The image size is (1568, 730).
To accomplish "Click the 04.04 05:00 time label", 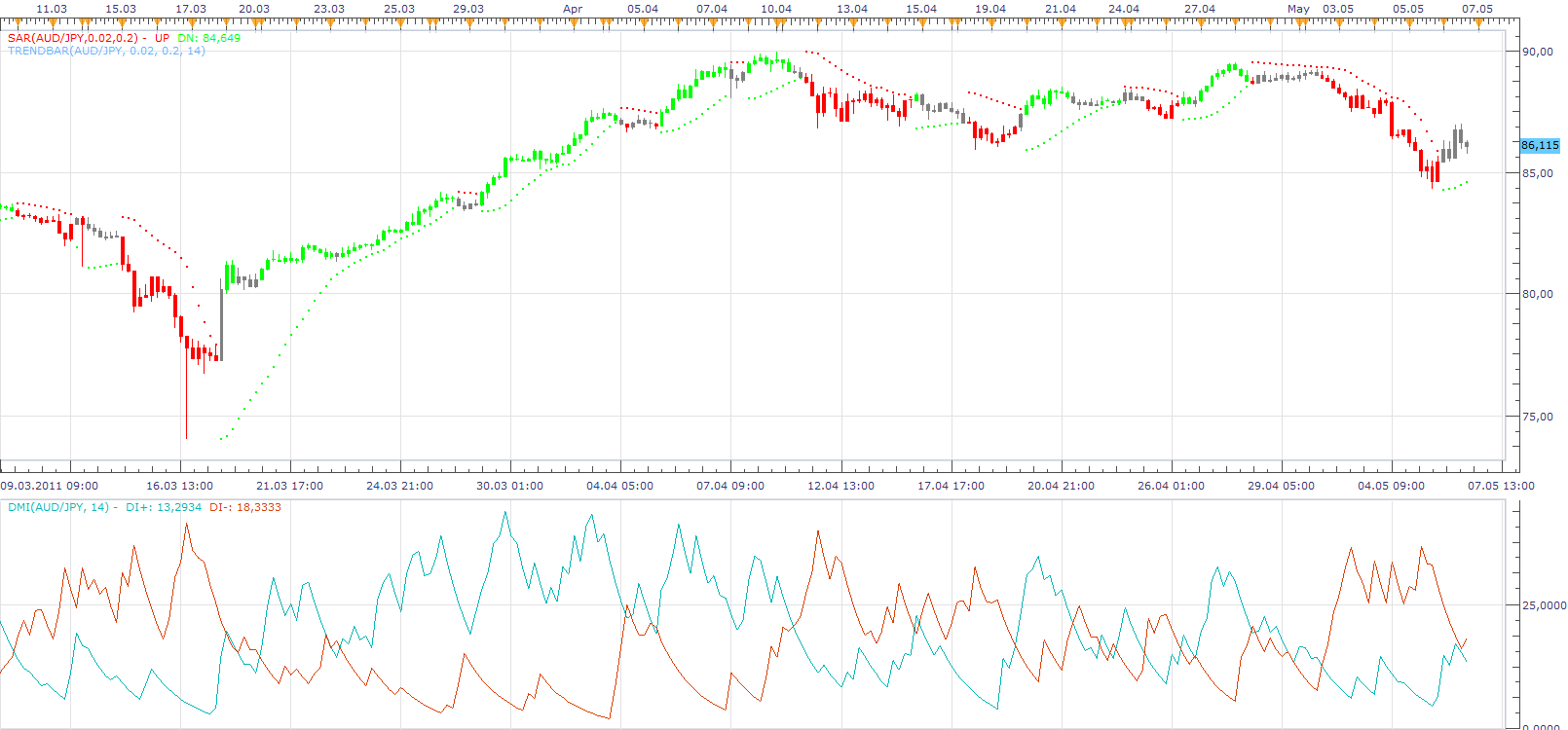I will coord(619,486).
